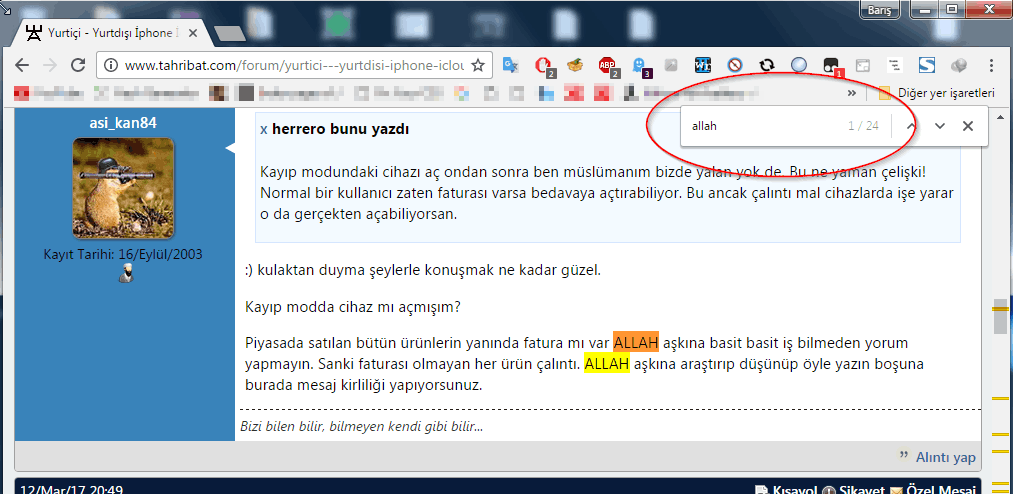This screenshot has width=1013, height=494.
Task: Click the Google Translate extension icon
Action: click(512, 66)
